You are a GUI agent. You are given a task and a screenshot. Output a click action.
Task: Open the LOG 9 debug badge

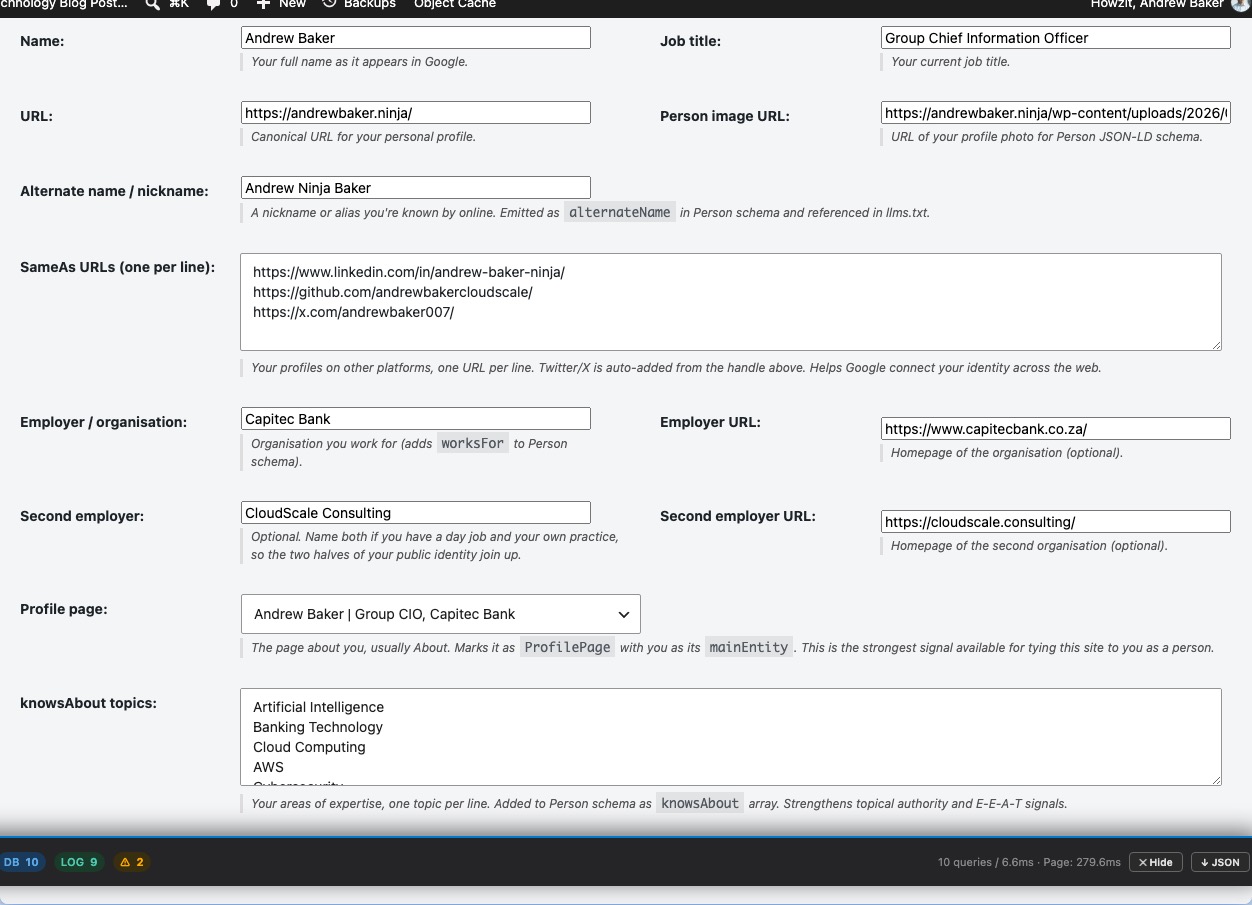click(x=79, y=862)
